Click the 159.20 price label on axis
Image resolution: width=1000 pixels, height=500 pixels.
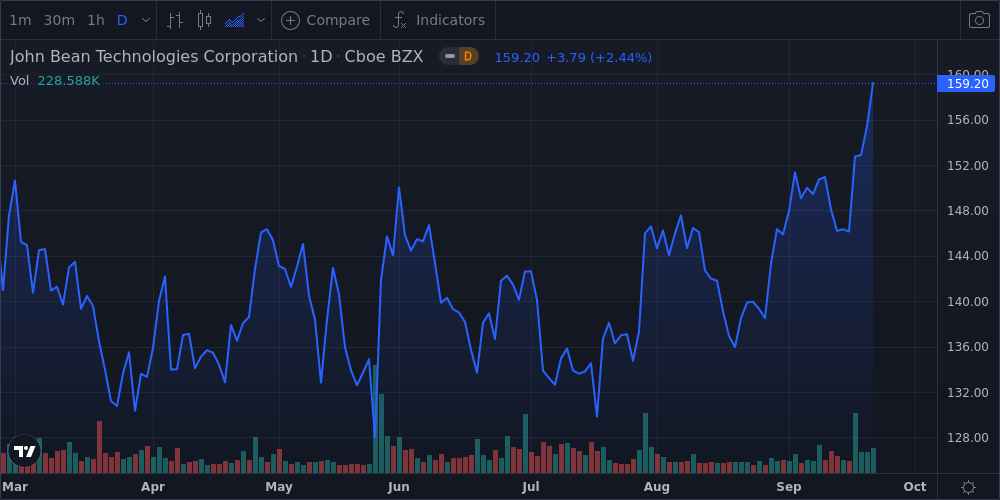966,84
